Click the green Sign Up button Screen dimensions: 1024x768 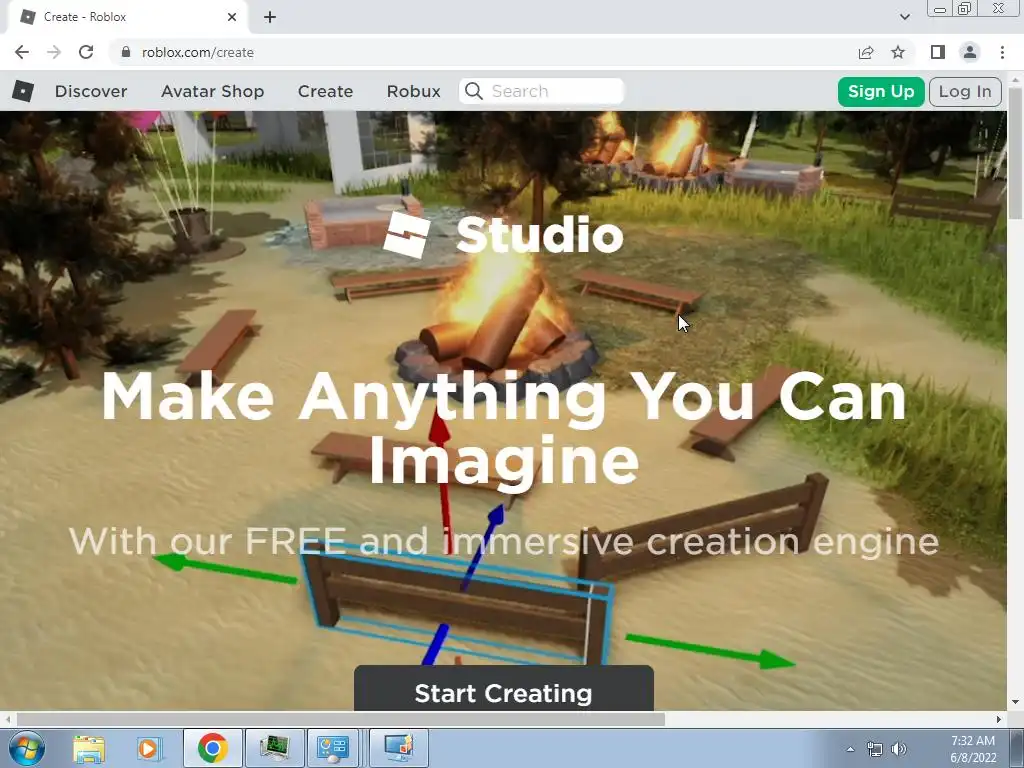[x=881, y=91]
